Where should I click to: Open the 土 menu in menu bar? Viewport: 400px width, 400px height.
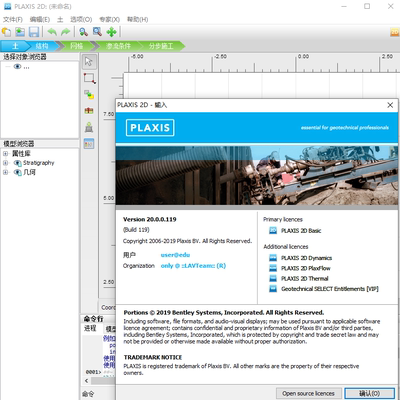tap(60, 19)
